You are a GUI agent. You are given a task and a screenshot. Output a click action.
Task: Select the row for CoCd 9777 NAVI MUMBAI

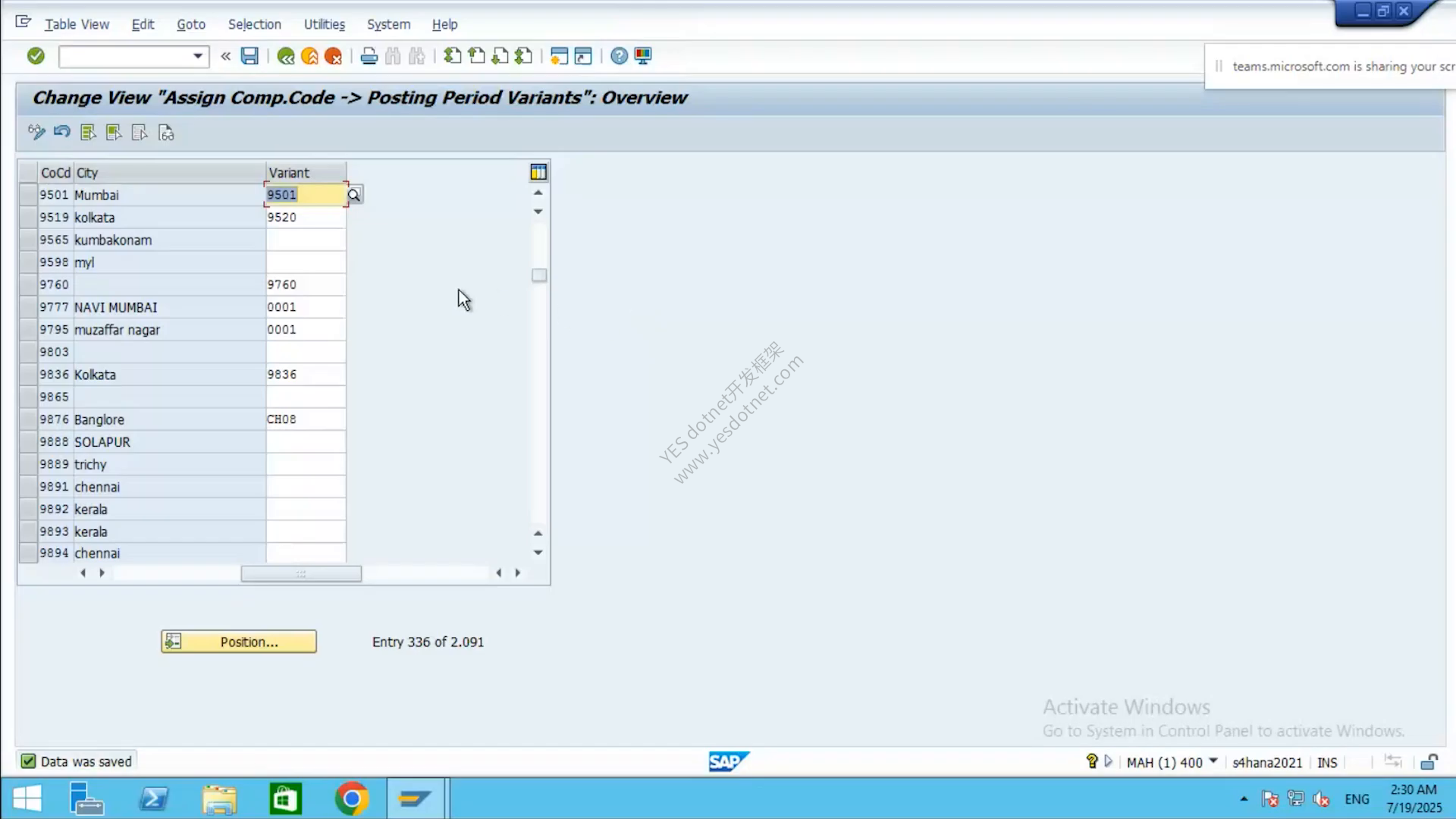click(x=28, y=307)
